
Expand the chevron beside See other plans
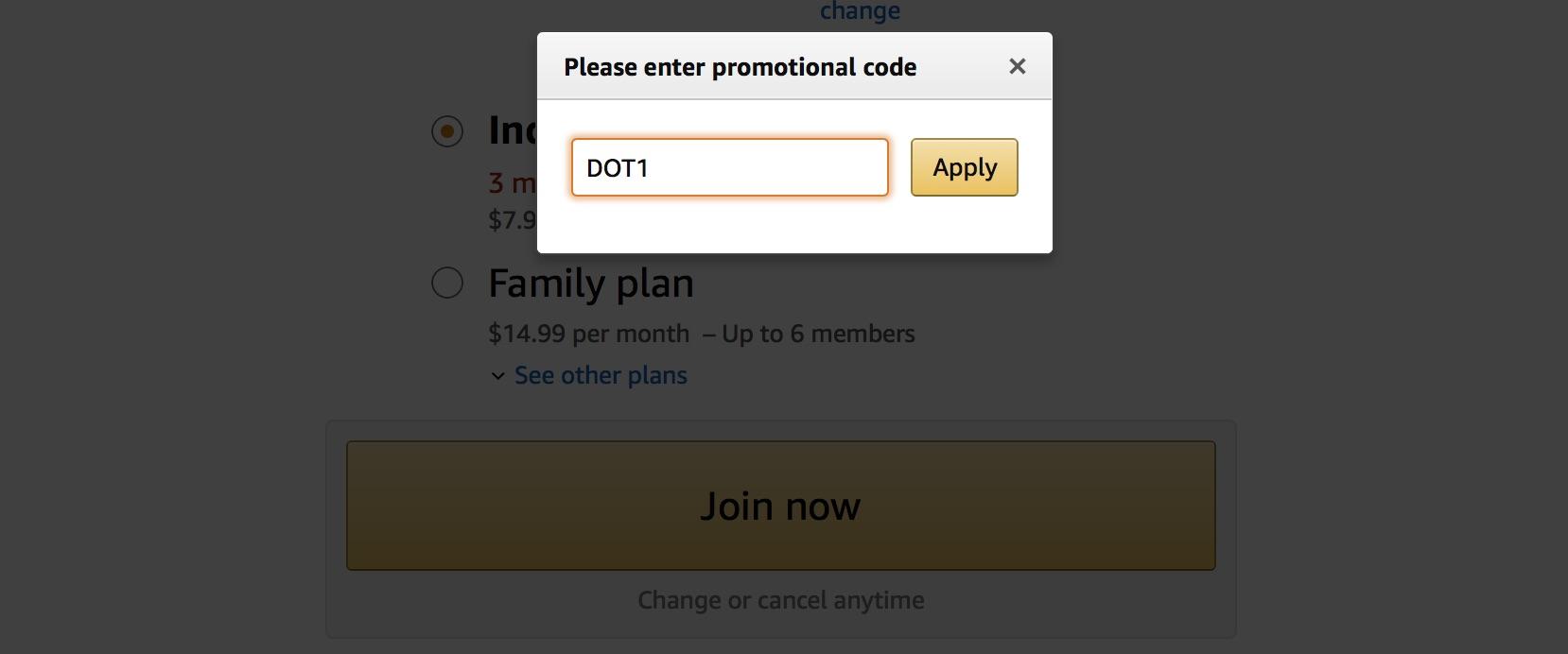tap(497, 376)
